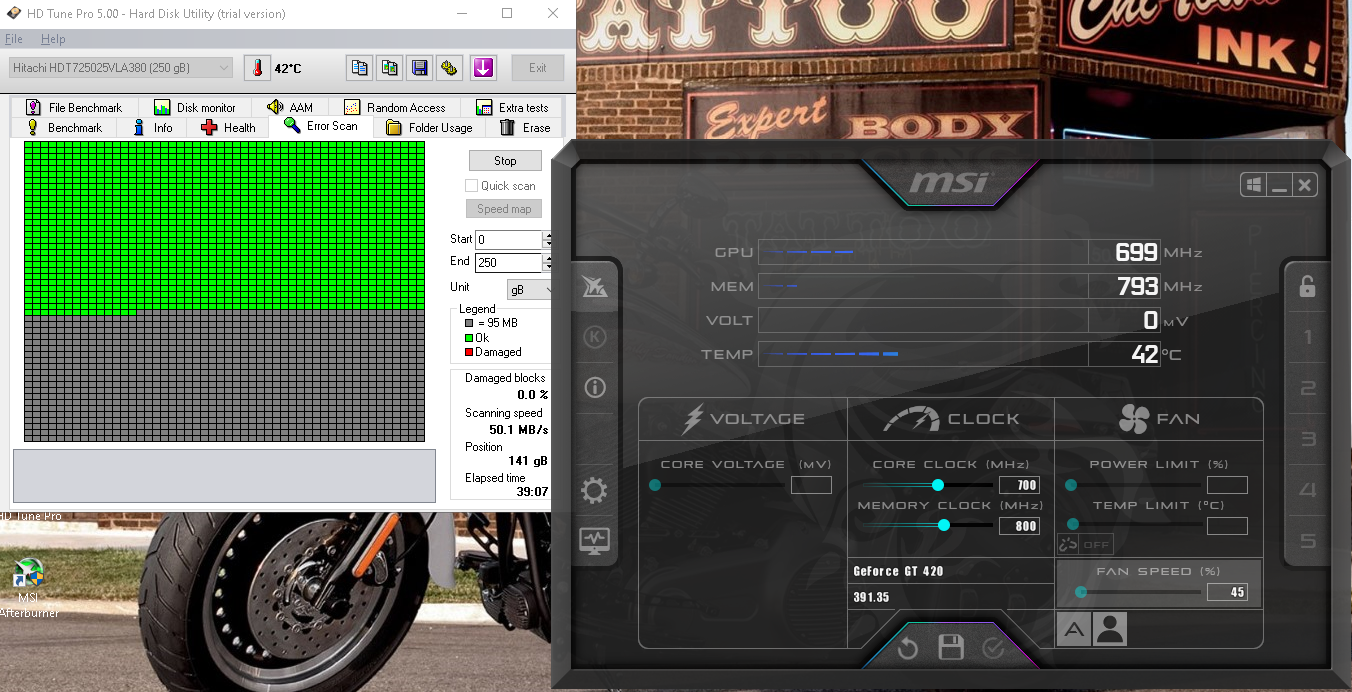Click the Power Limit slider handle
1352x692 pixels.
(x=1071, y=485)
